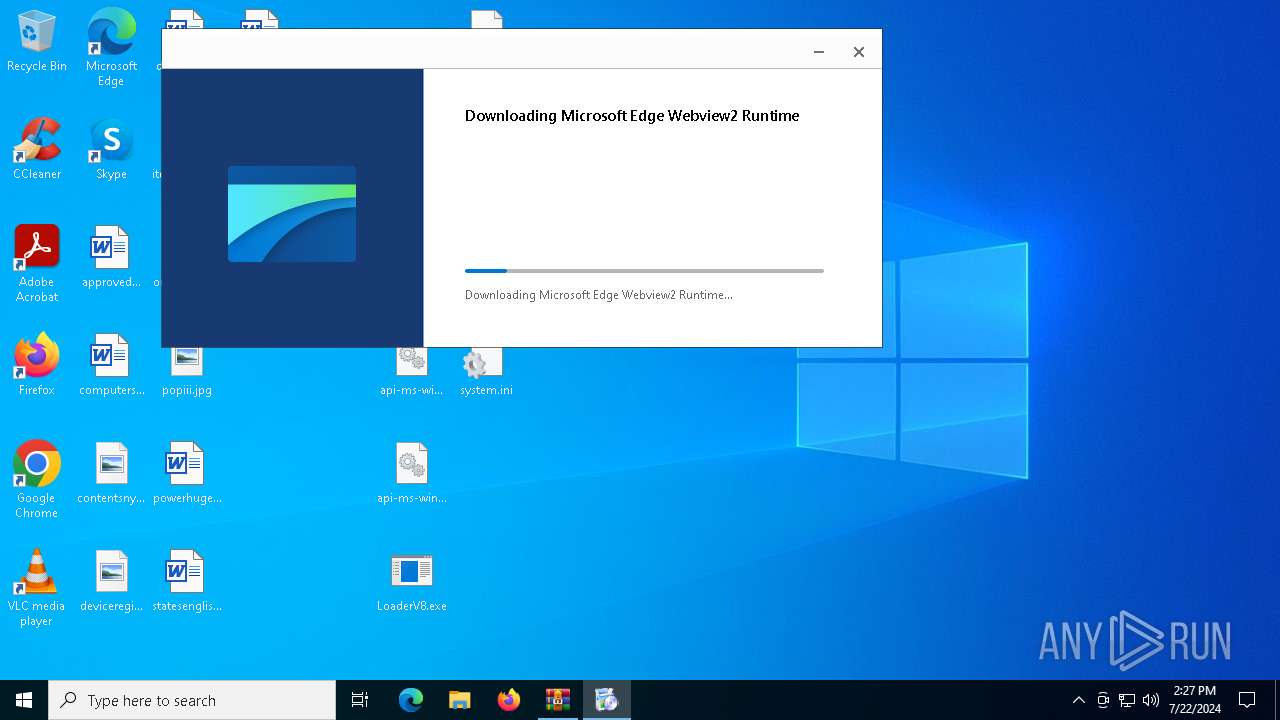Open WinRAR from the taskbar

558,700
